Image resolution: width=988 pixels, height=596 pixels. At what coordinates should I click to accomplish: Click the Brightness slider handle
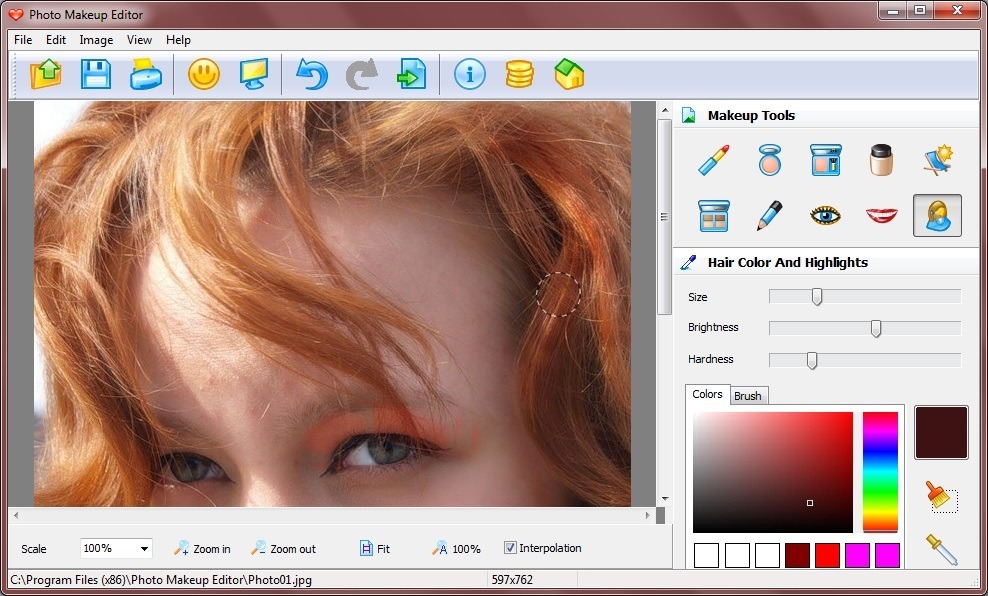(x=876, y=328)
